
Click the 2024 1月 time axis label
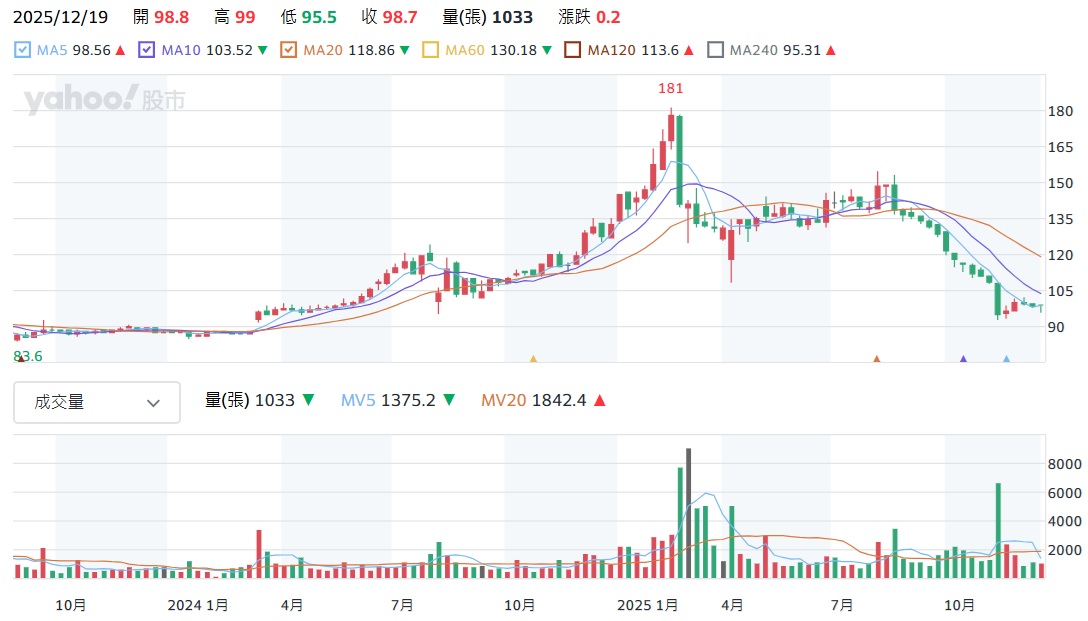coord(197,605)
